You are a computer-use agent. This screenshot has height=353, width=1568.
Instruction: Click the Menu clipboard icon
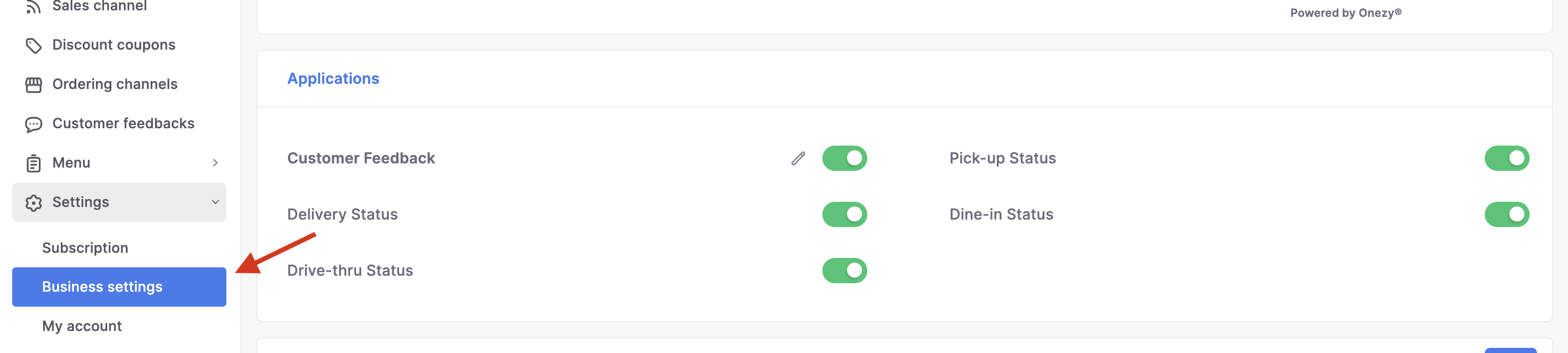34,163
